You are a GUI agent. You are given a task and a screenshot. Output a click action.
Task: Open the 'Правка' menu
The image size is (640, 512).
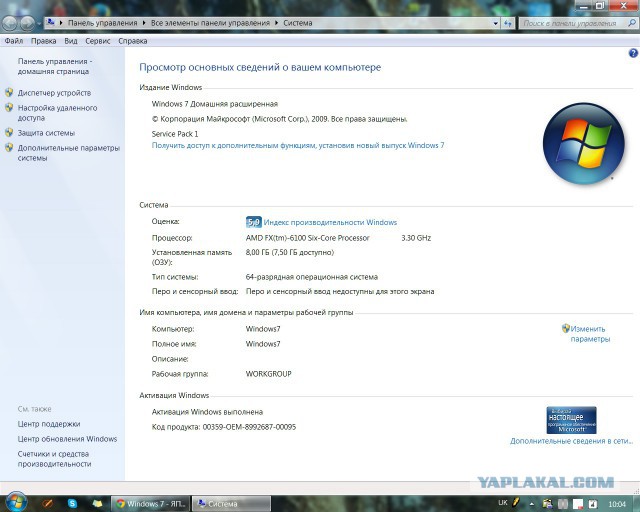(43, 41)
